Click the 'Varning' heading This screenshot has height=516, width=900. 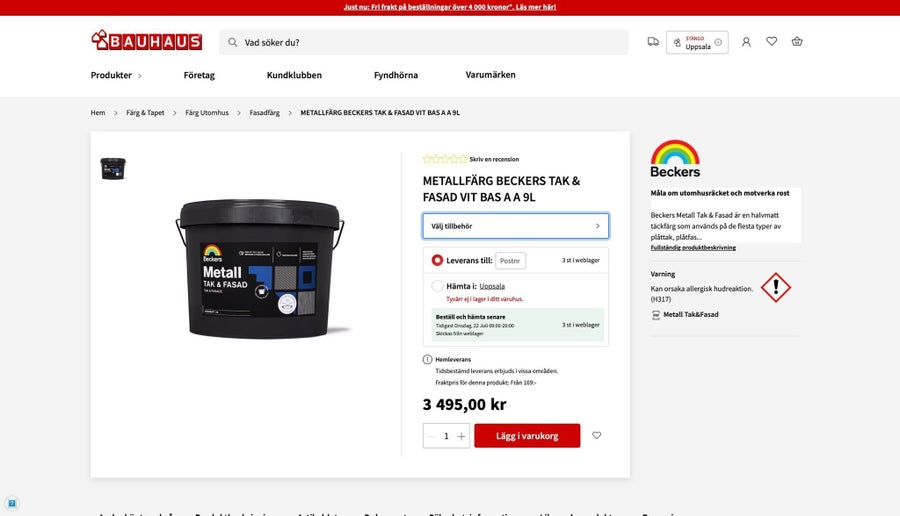662,274
